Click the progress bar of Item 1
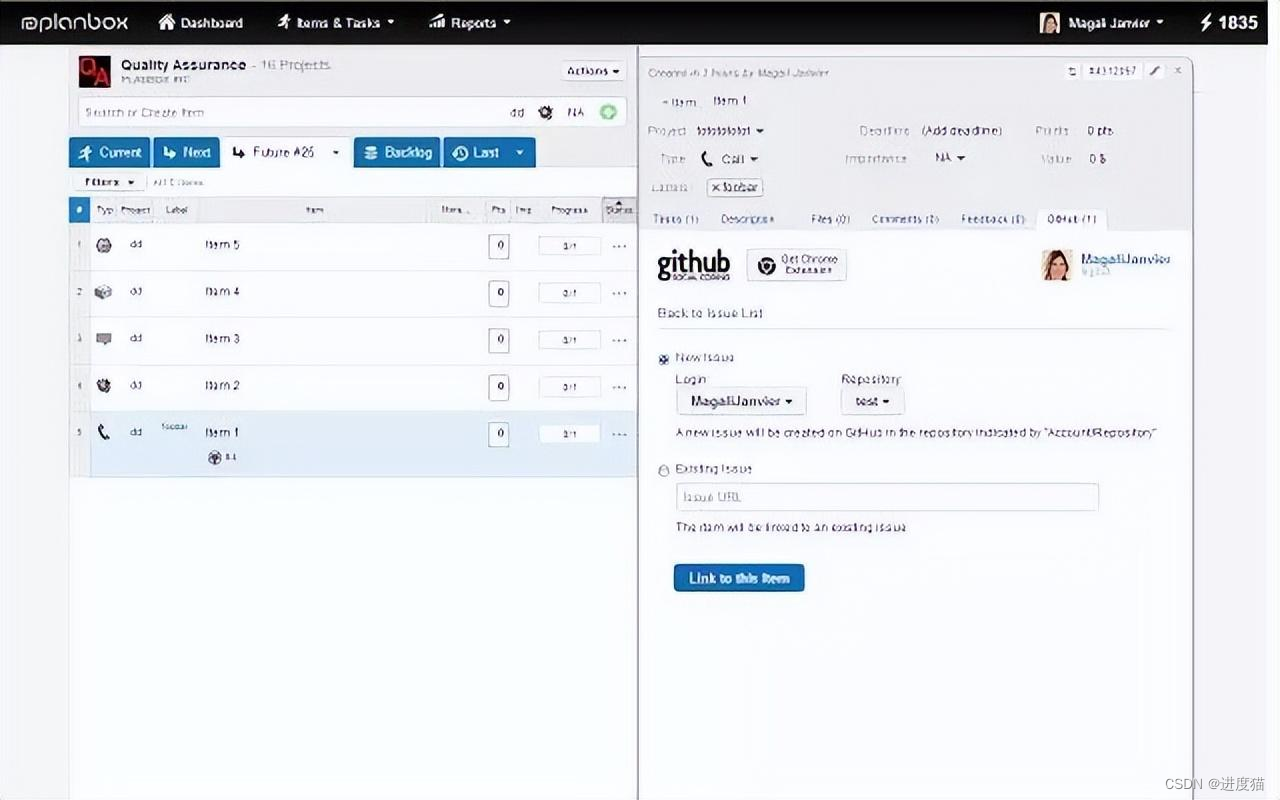Viewport: 1280px width, 800px height. click(569, 434)
